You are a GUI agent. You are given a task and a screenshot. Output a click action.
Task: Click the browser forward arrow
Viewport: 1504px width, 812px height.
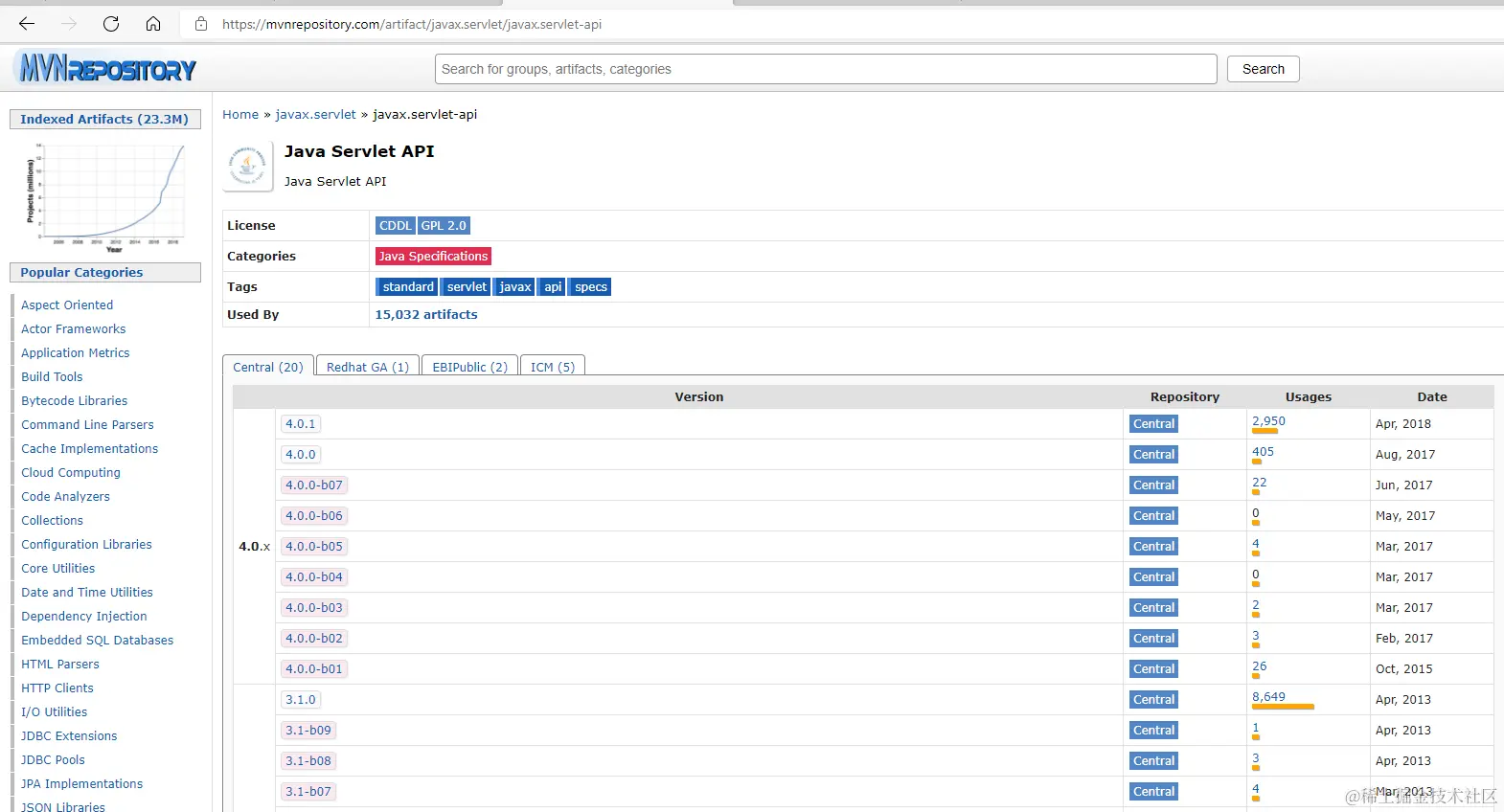coord(69,24)
